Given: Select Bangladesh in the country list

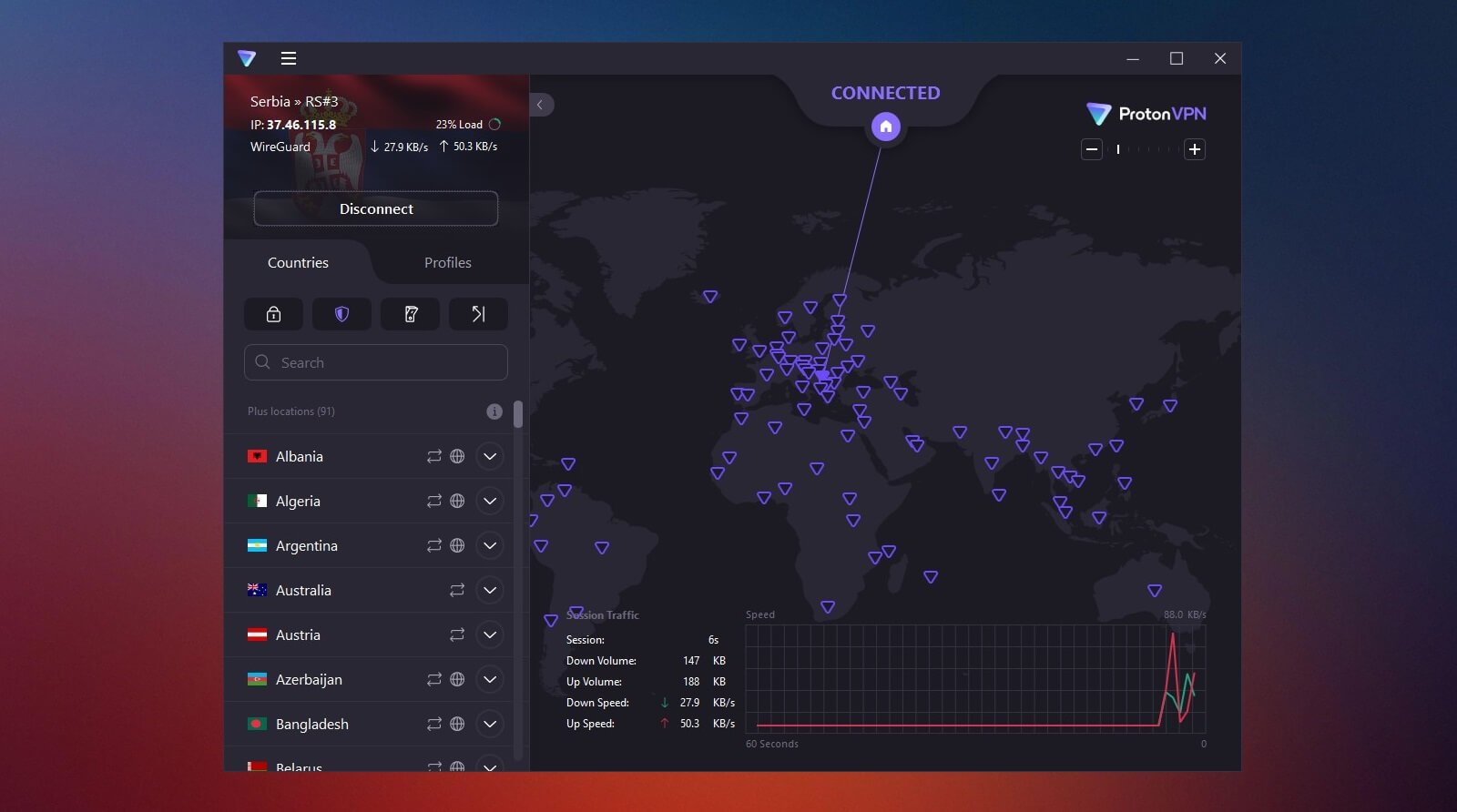Looking at the screenshot, I should pyautogui.click(x=312, y=724).
